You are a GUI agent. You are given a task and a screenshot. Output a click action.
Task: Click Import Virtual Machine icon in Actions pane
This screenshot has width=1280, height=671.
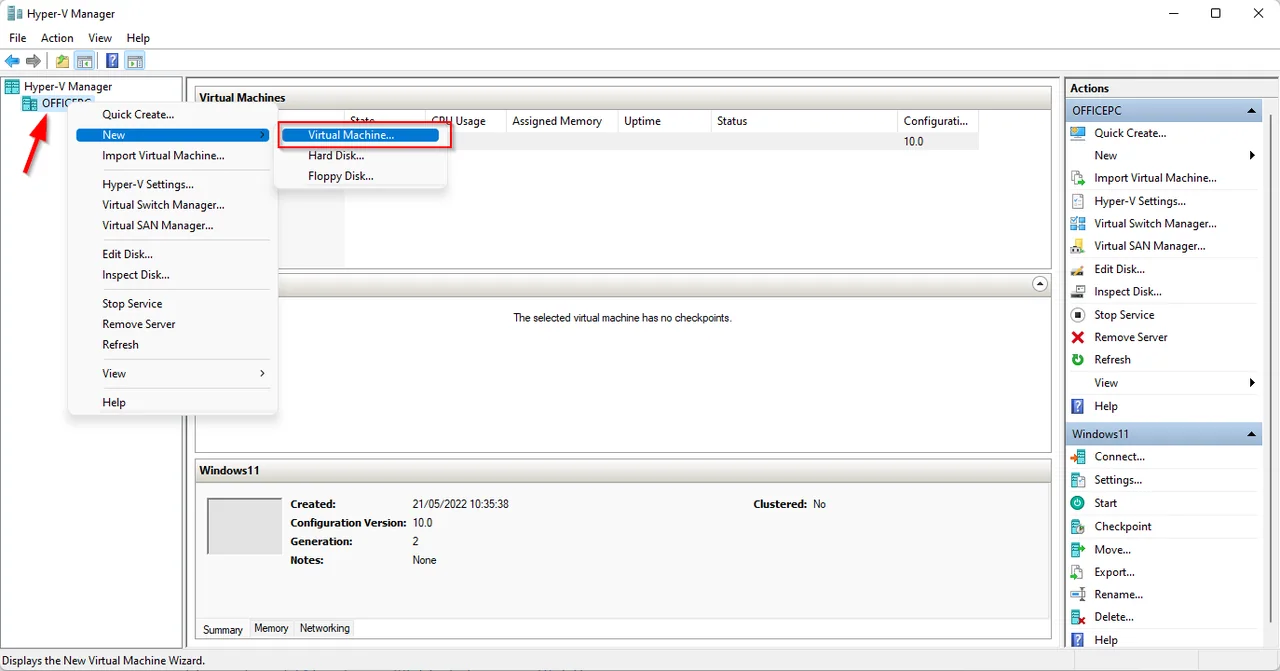click(x=1078, y=178)
